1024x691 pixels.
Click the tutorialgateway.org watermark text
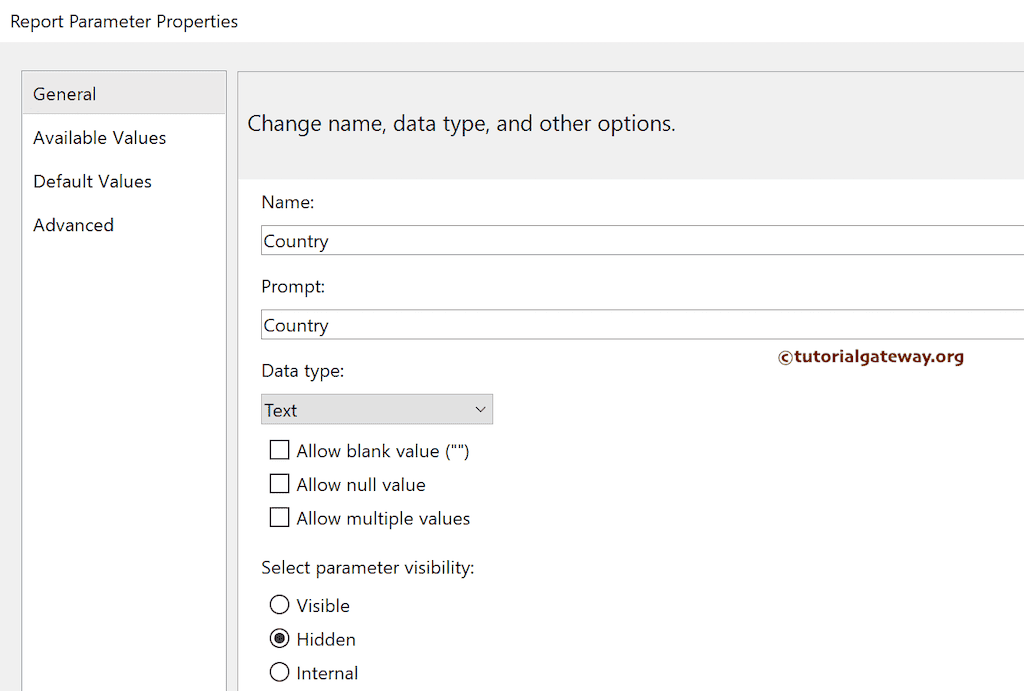pyautogui.click(x=871, y=356)
